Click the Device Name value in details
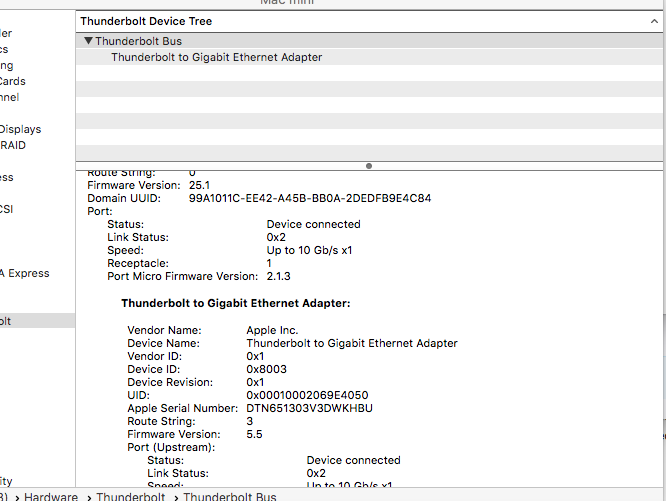 click(352, 343)
